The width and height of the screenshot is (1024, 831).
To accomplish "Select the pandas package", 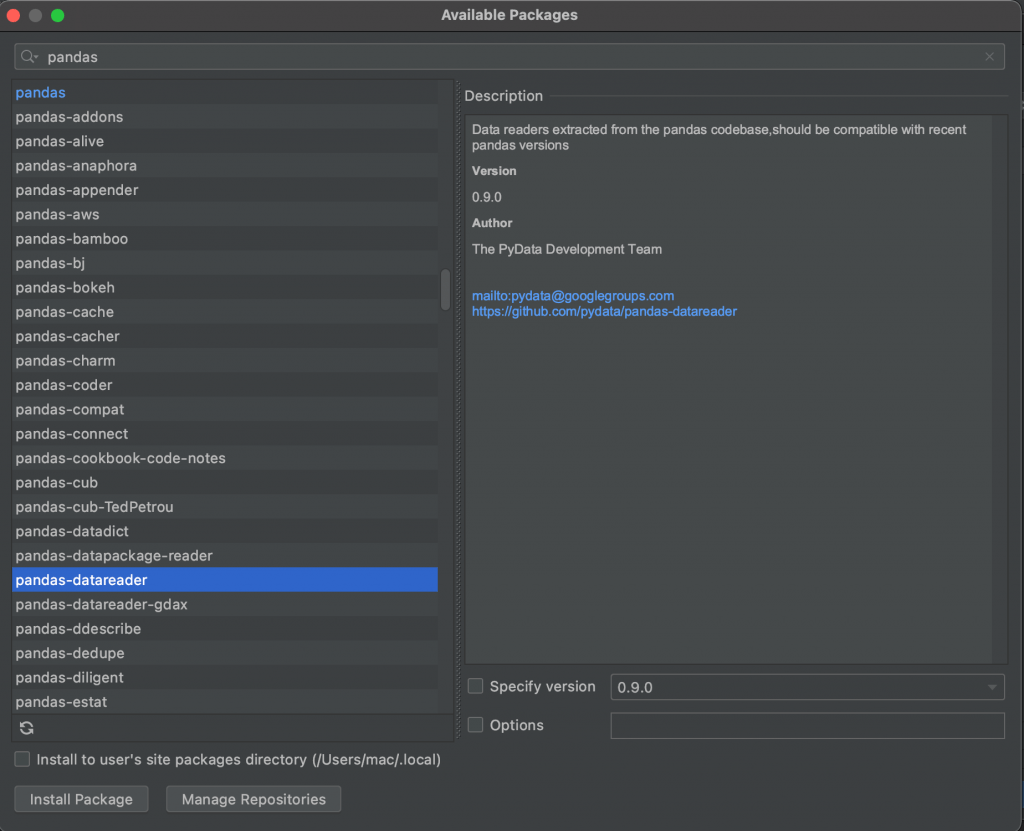I will (40, 92).
